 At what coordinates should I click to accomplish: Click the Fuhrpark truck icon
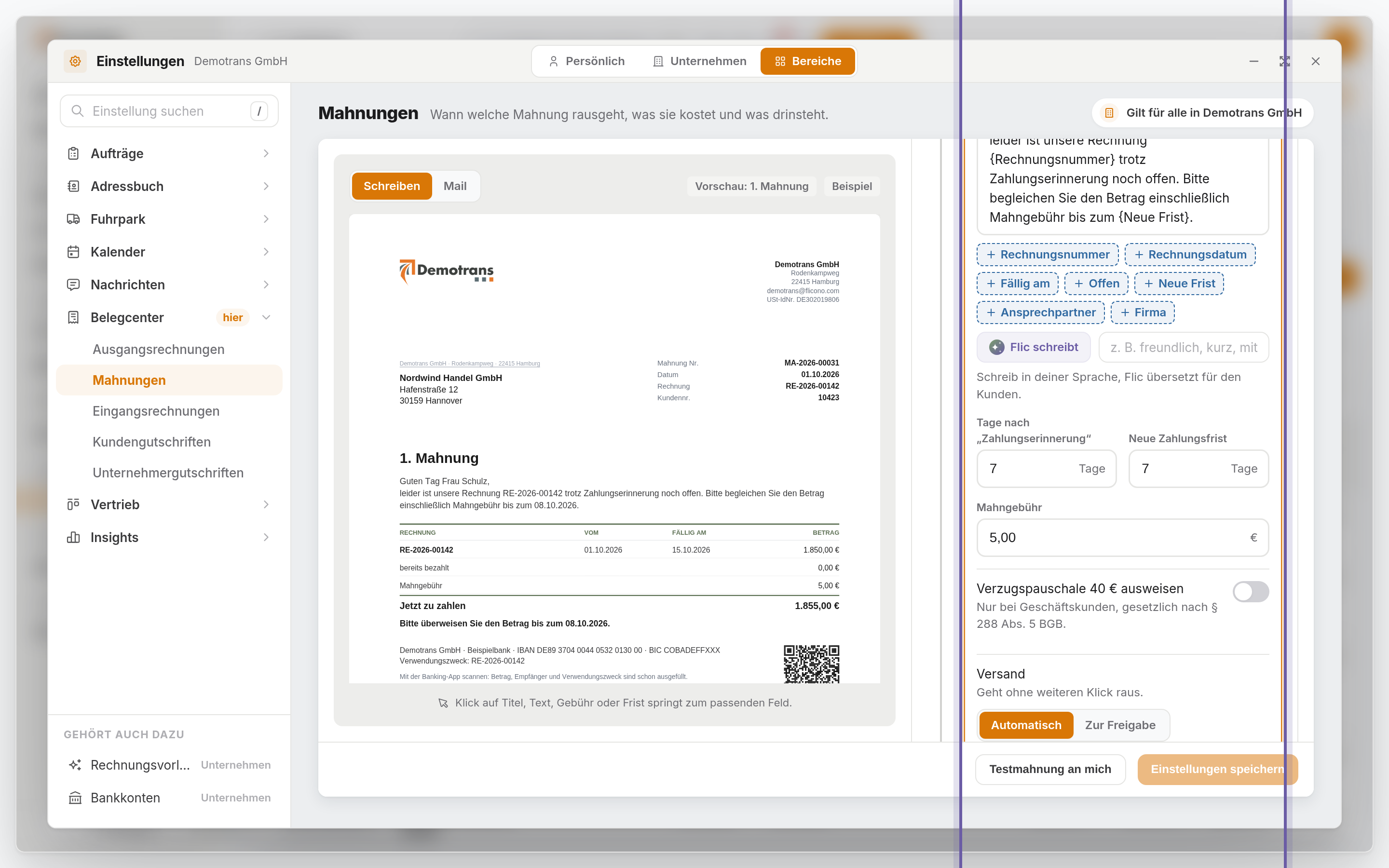[73, 219]
